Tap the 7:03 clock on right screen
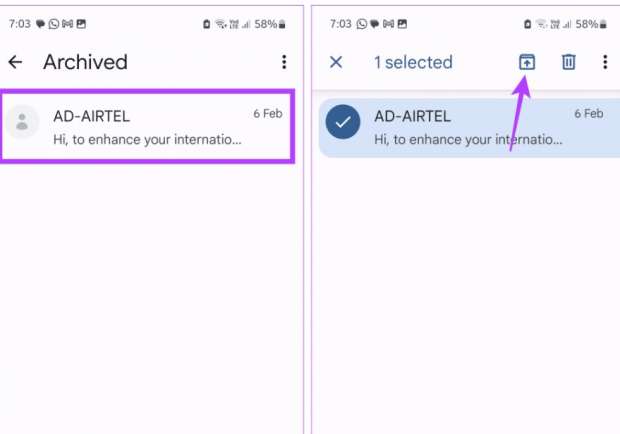The image size is (620, 434). click(x=340, y=24)
